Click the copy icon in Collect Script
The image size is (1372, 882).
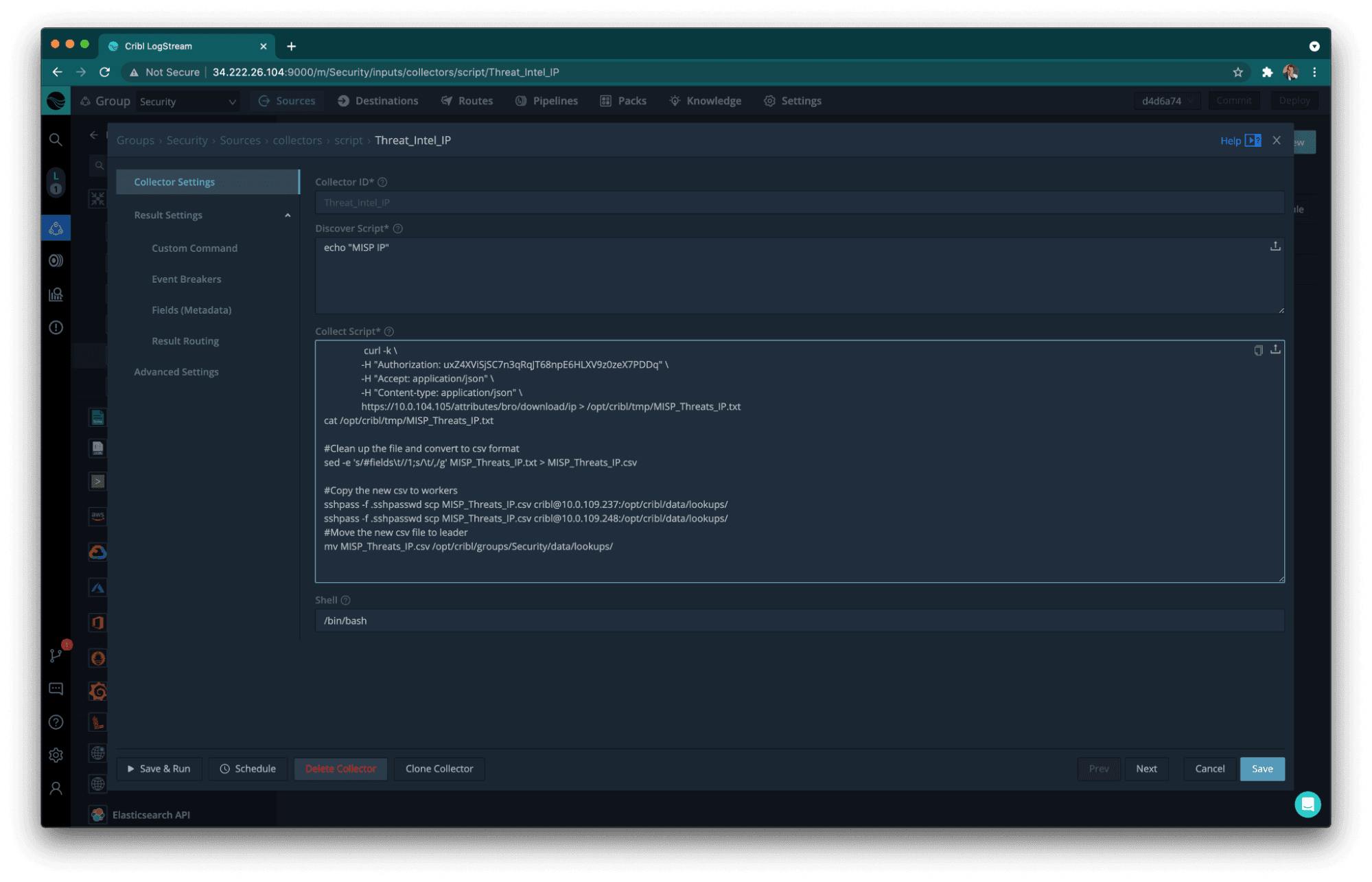1258,350
